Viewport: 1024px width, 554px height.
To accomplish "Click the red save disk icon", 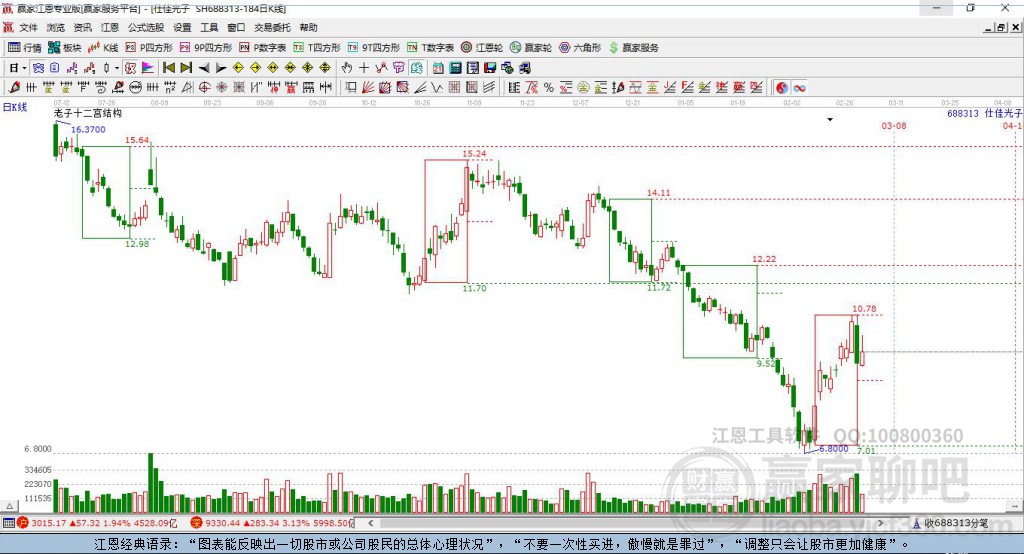I will coord(490,68).
